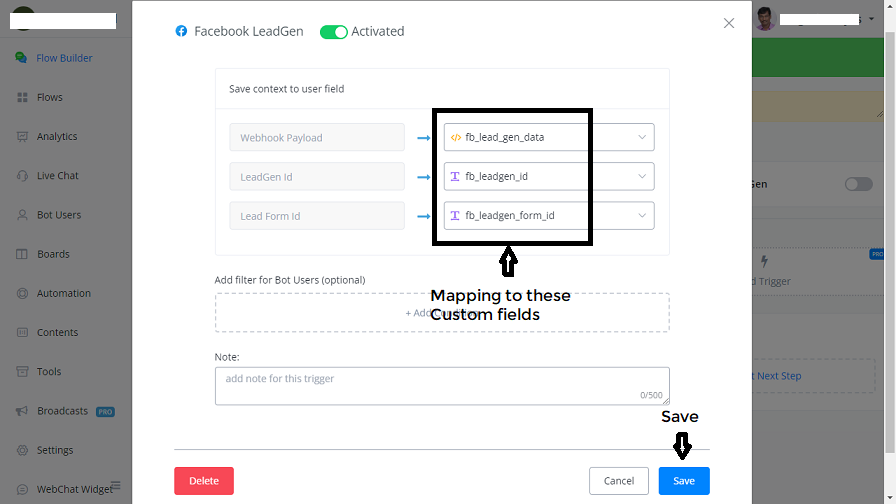Close the Facebook LeadGen dialog

(x=729, y=23)
